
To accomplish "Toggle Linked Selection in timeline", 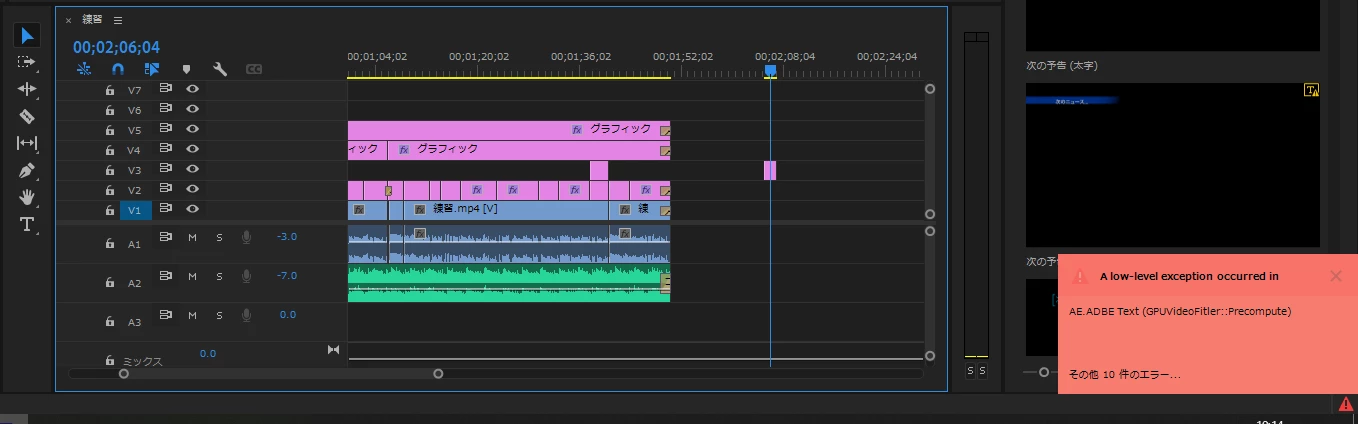I will tap(152, 69).
